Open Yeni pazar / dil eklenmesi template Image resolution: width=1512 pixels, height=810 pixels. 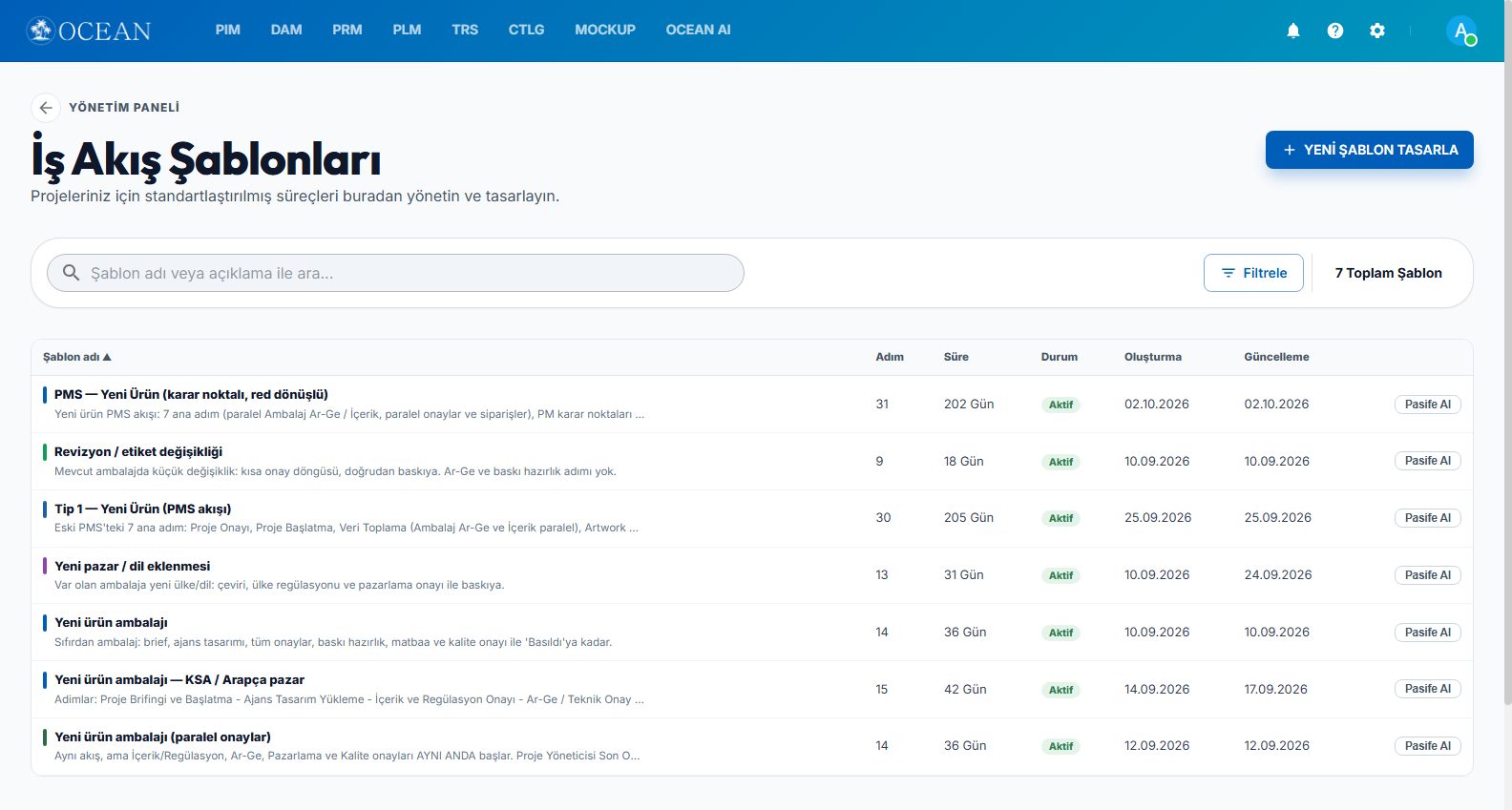132,566
